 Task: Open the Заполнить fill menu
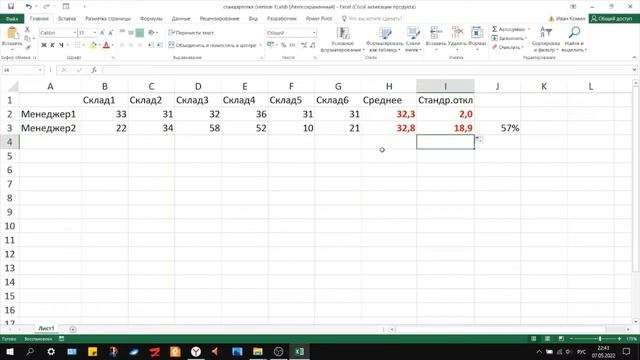(x=509, y=38)
